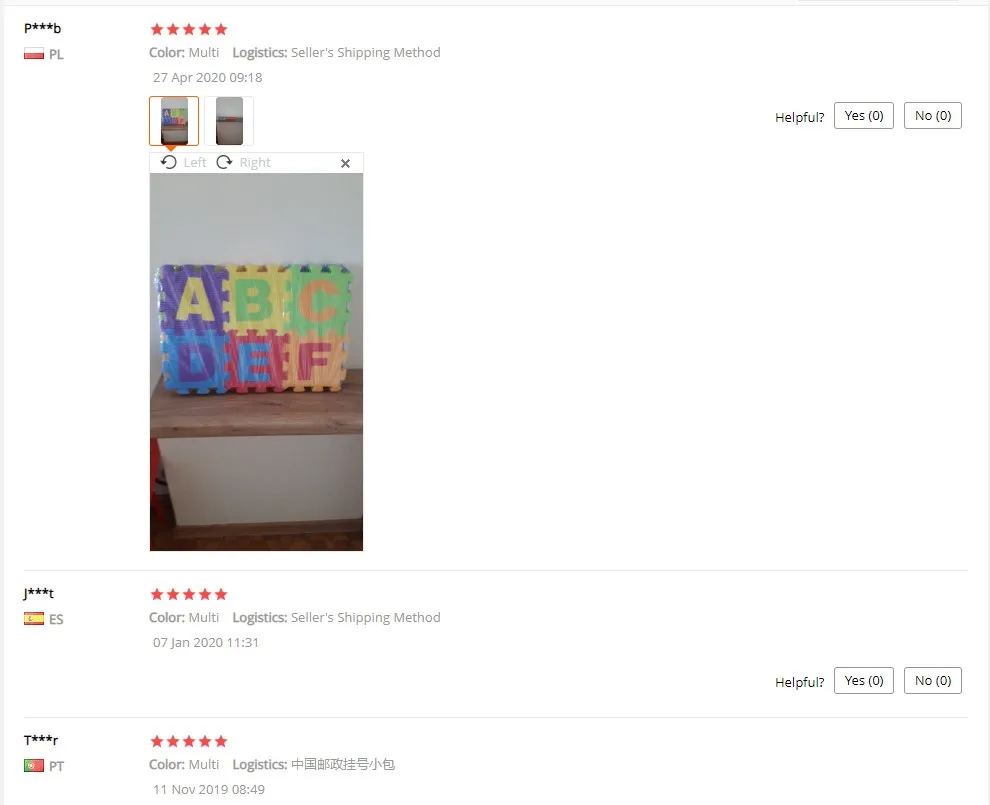Close the enlarged review photo viewer
Viewport: 990px width, 805px height.
(x=345, y=164)
